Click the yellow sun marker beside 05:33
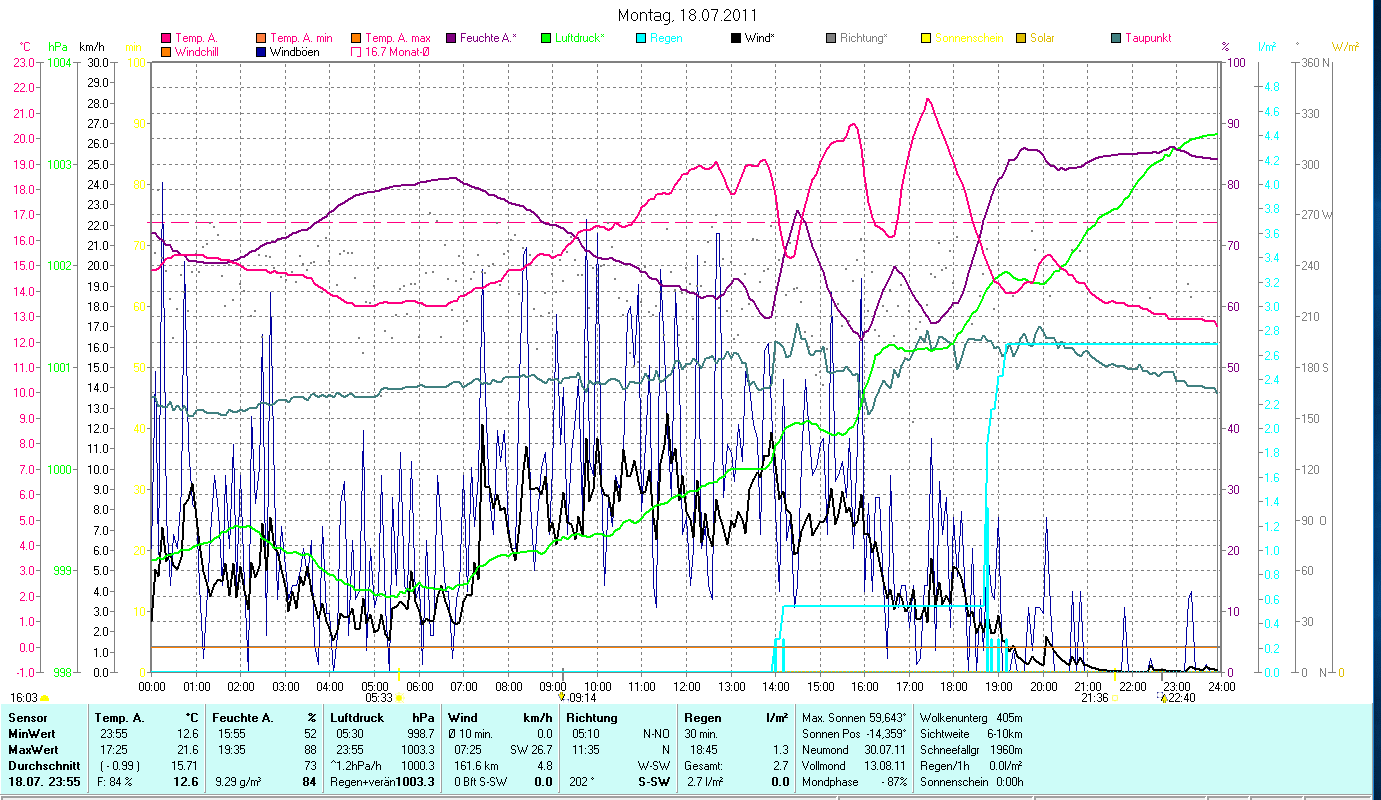The width and height of the screenshot is (1381, 800). [x=399, y=698]
